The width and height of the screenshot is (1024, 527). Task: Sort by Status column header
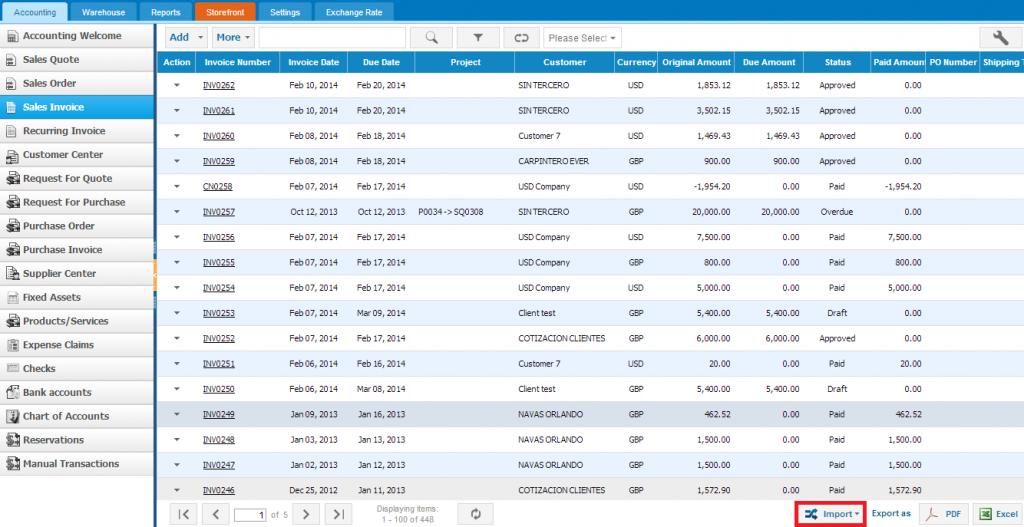[837, 63]
